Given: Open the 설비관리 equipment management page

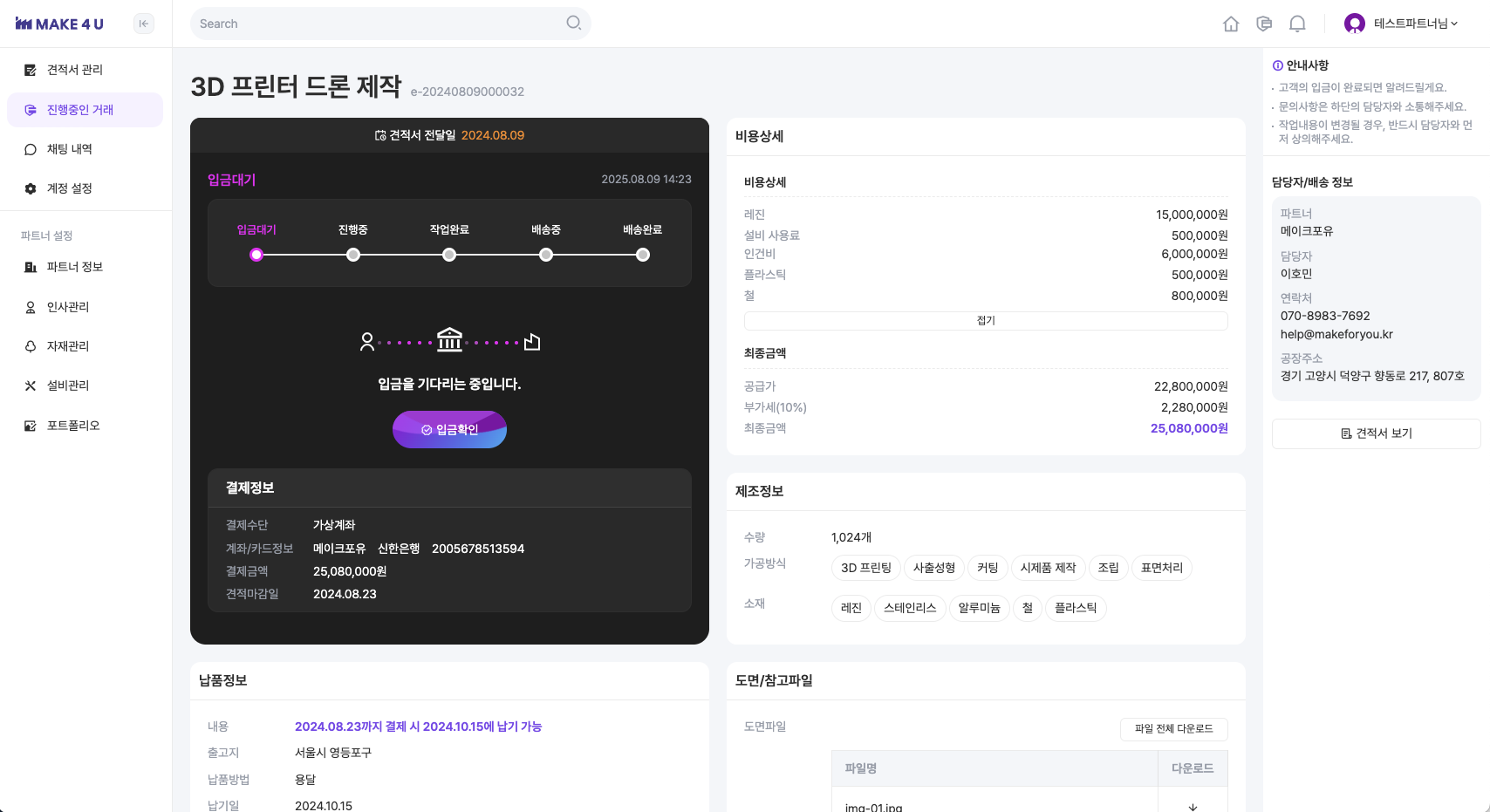Looking at the screenshot, I should (x=70, y=386).
